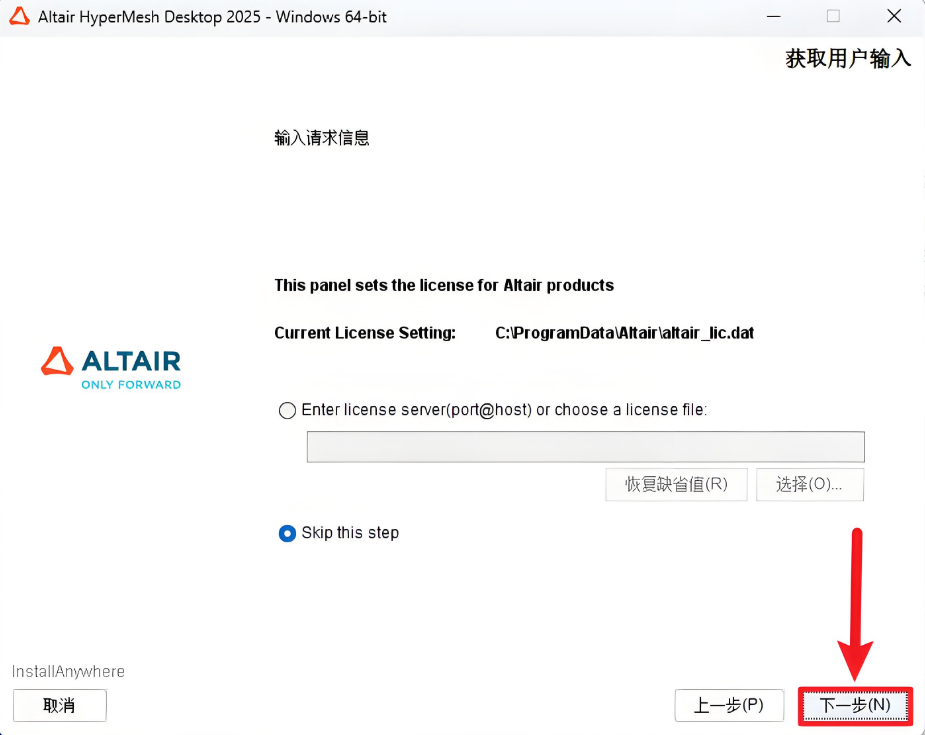Minimize the HyperMesh installer window
Screen dimensions: 925x735
click(x=773, y=17)
